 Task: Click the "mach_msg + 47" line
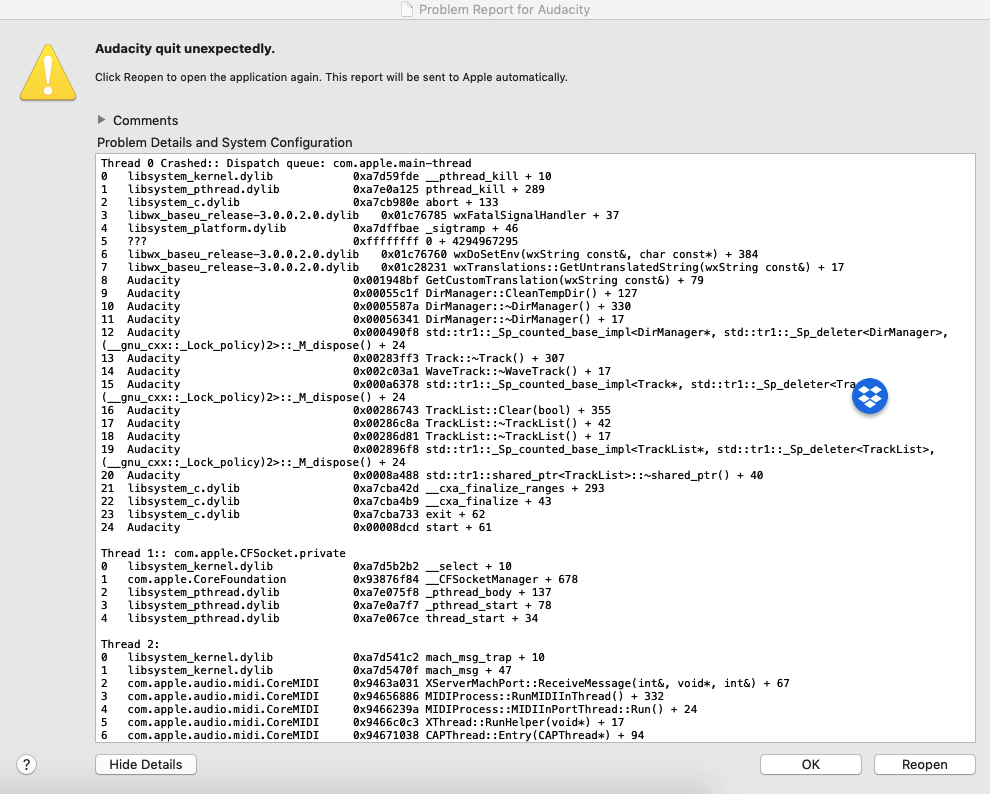(306, 670)
